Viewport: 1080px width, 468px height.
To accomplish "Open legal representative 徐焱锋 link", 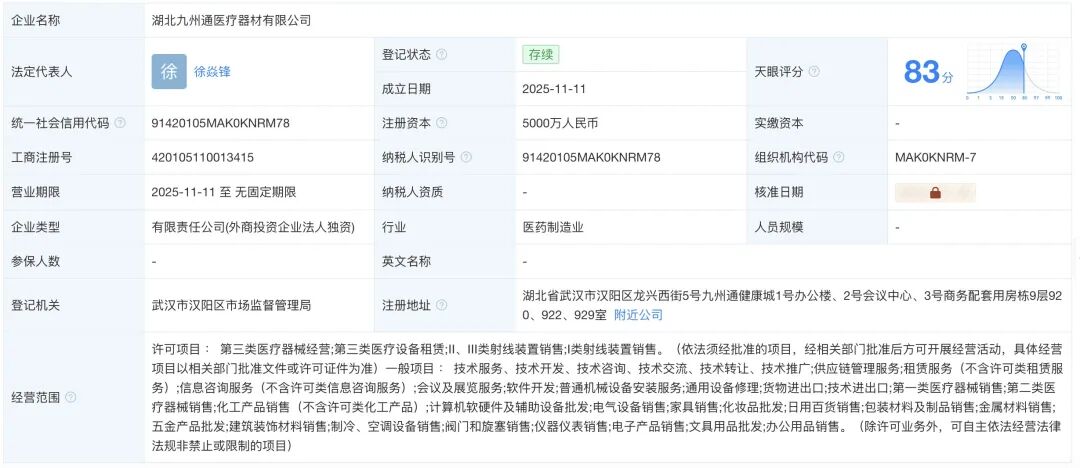I will click(x=212, y=72).
